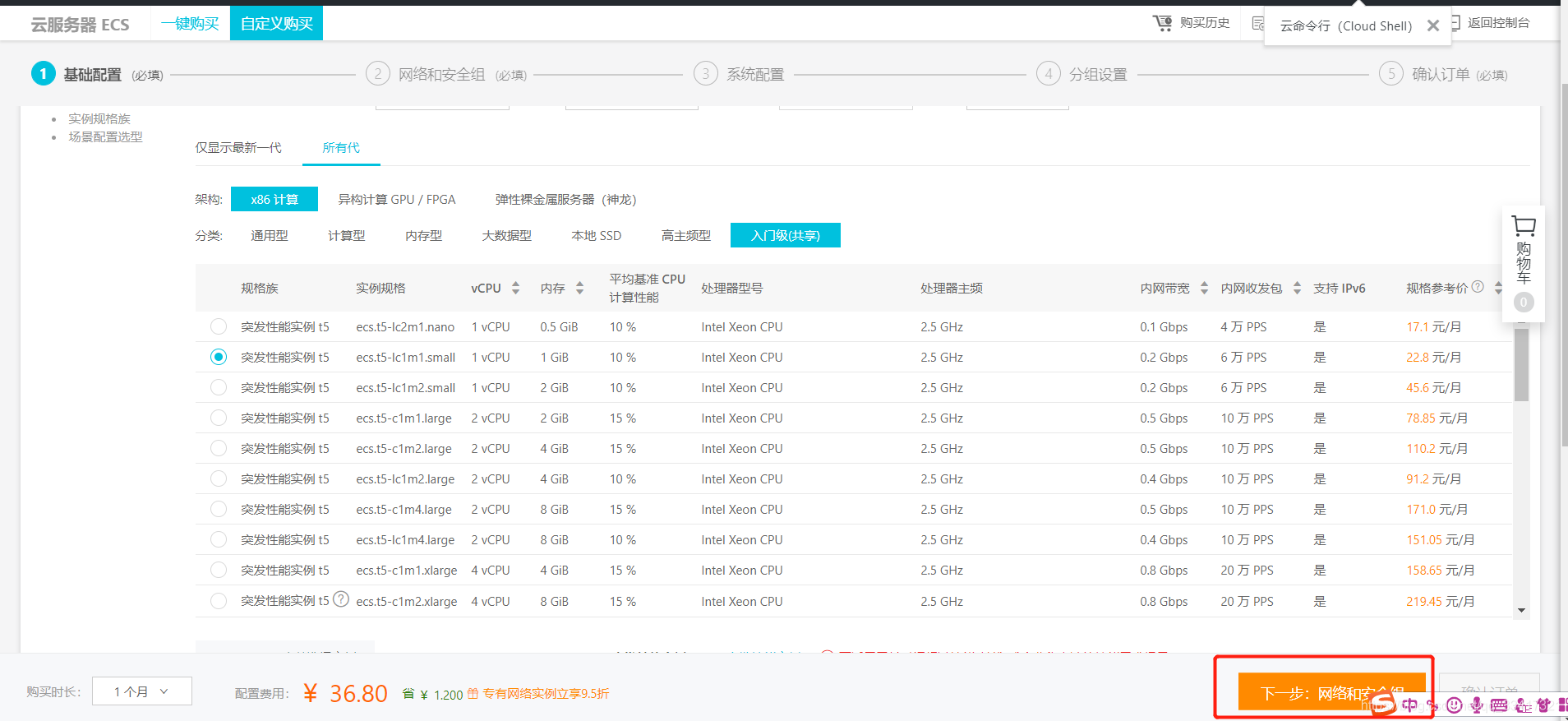
Task: Click 下一步：网络和安全组 orange button
Action: 1332,691
